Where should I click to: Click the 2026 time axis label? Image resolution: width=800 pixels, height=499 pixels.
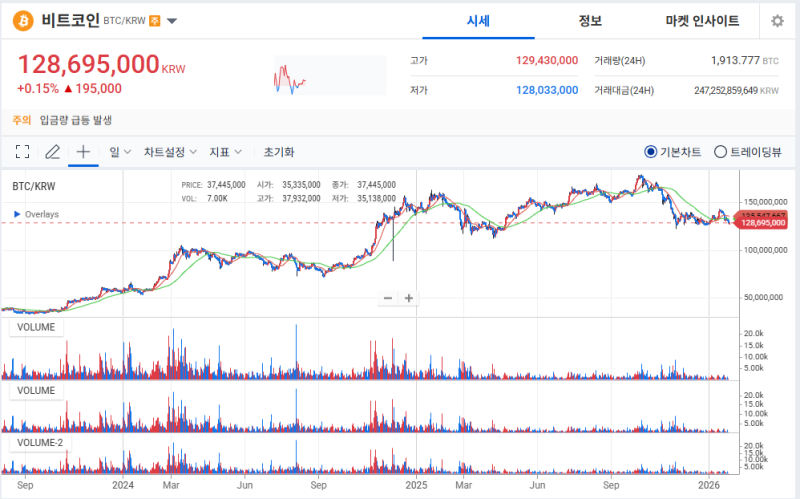709,485
